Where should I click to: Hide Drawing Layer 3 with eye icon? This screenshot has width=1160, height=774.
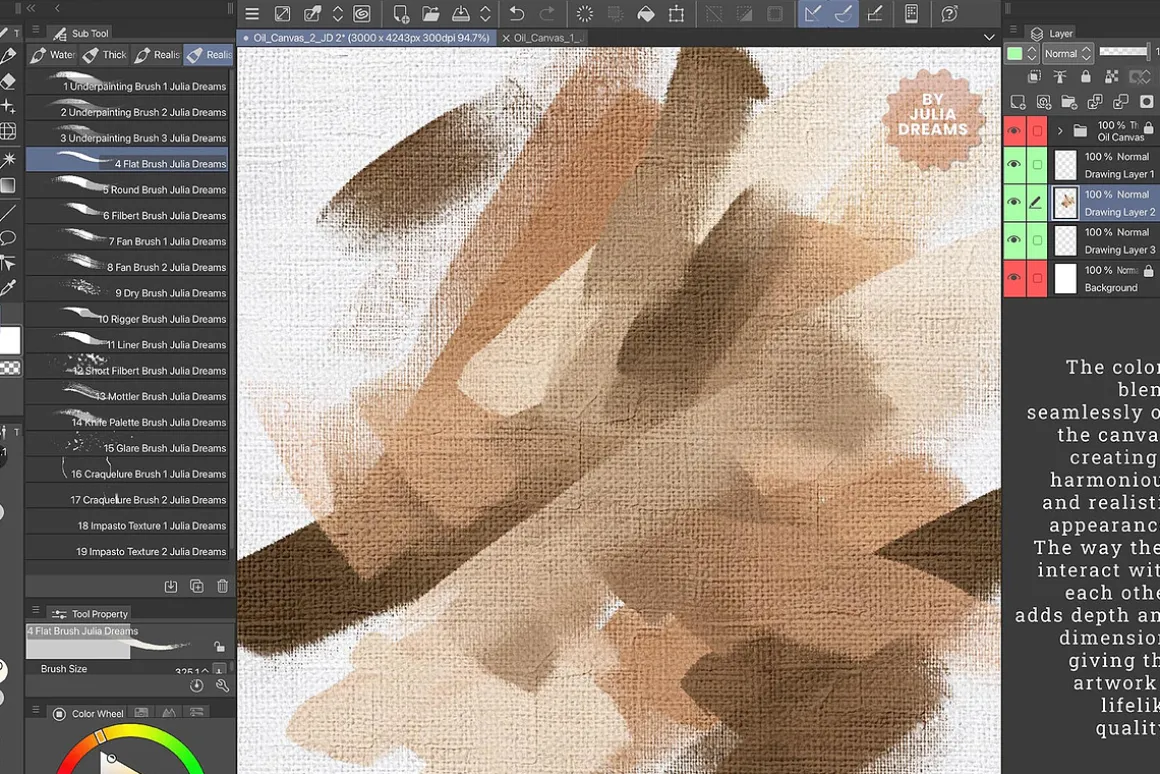point(1014,240)
